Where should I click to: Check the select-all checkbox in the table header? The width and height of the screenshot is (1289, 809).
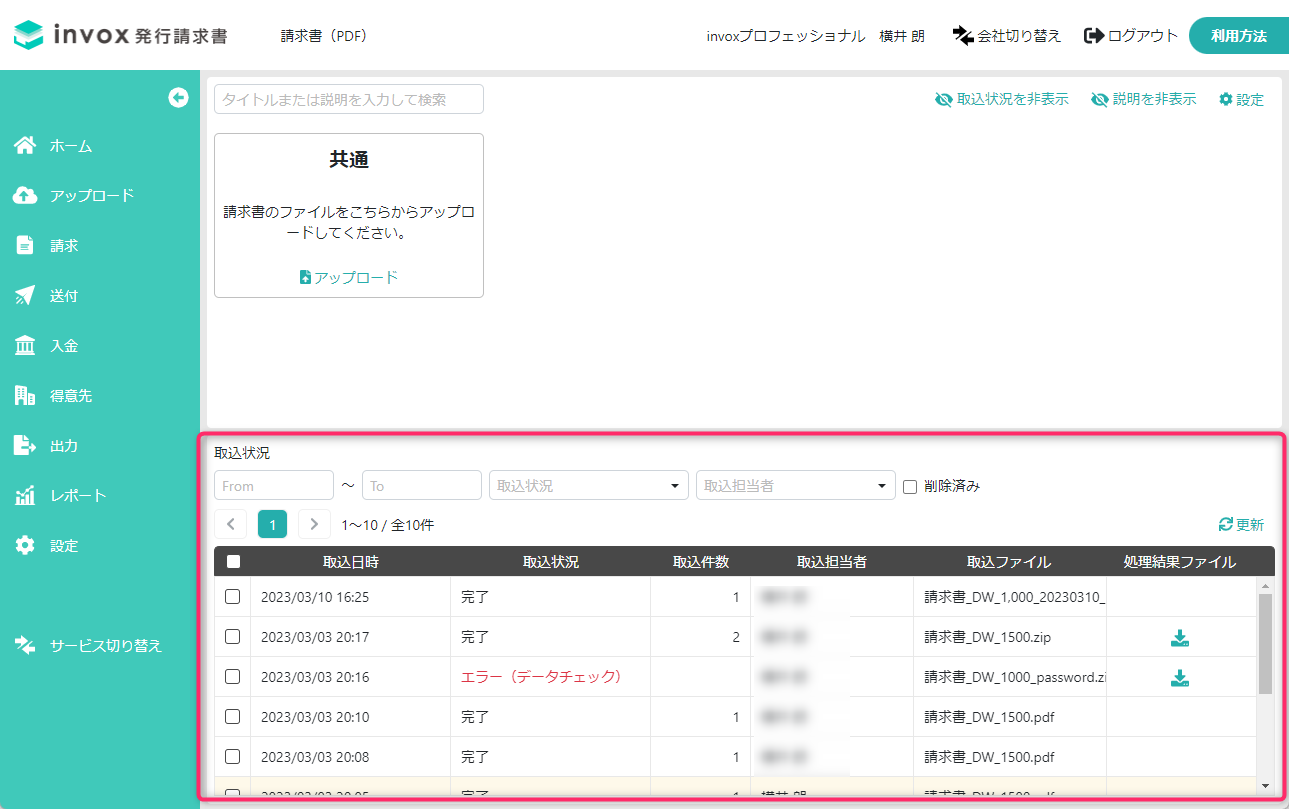[x=232, y=561]
